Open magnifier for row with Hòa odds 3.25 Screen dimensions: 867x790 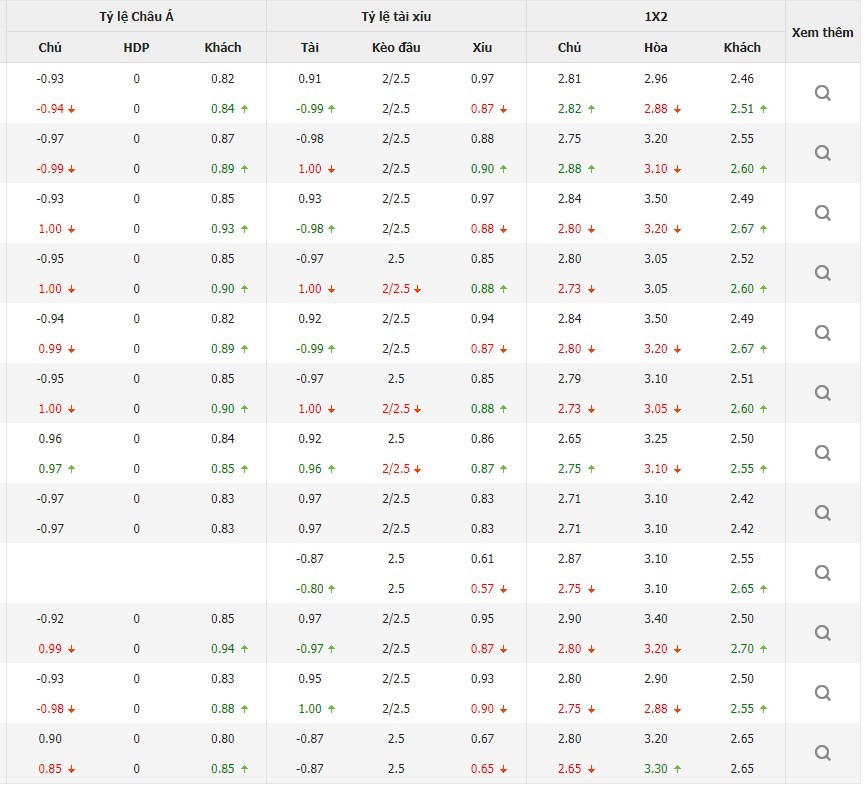[822, 453]
